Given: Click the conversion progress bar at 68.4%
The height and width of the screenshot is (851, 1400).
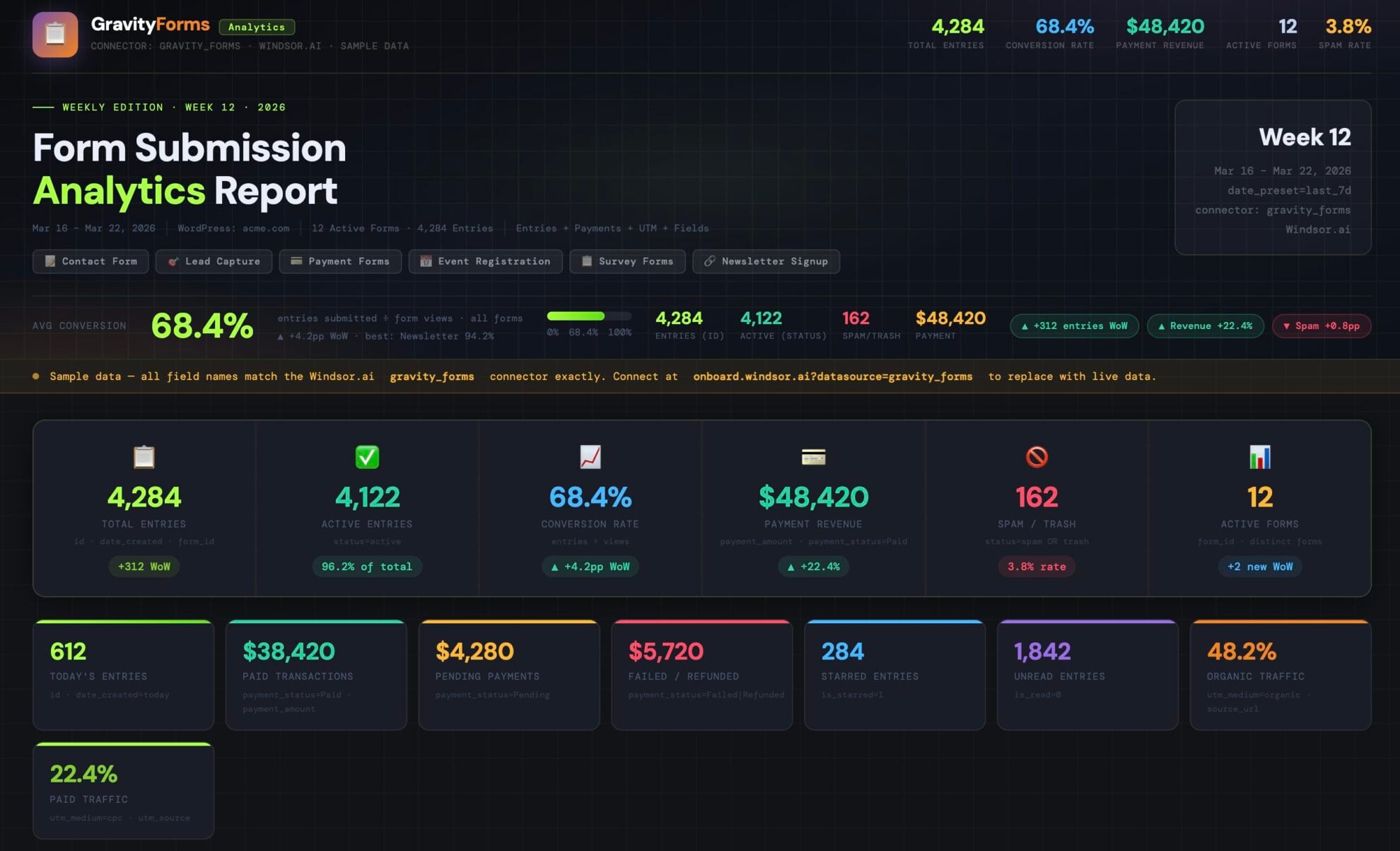Looking at the screenshot, I should coord(589,316).
